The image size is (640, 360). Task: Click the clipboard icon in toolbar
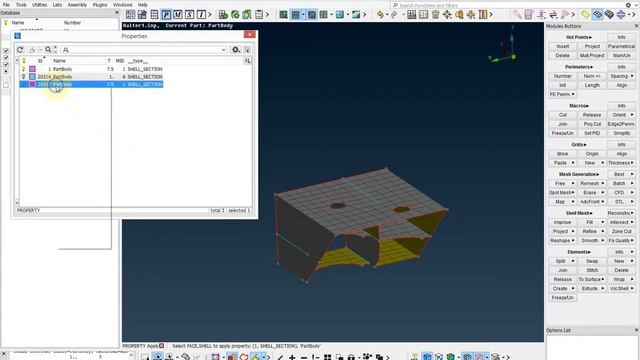259,15
